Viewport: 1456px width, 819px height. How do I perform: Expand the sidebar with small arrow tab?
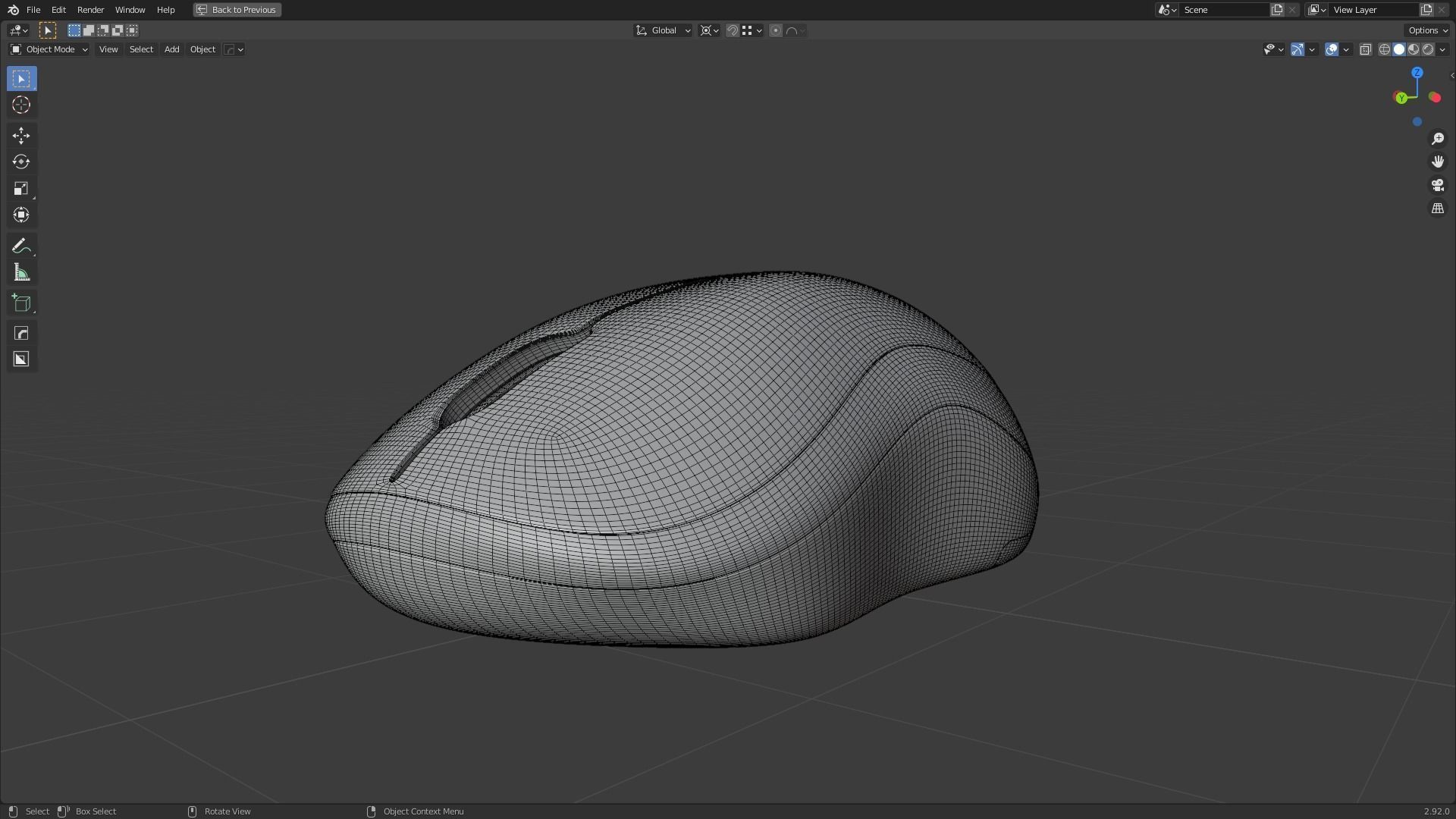tap(1451, 75)
